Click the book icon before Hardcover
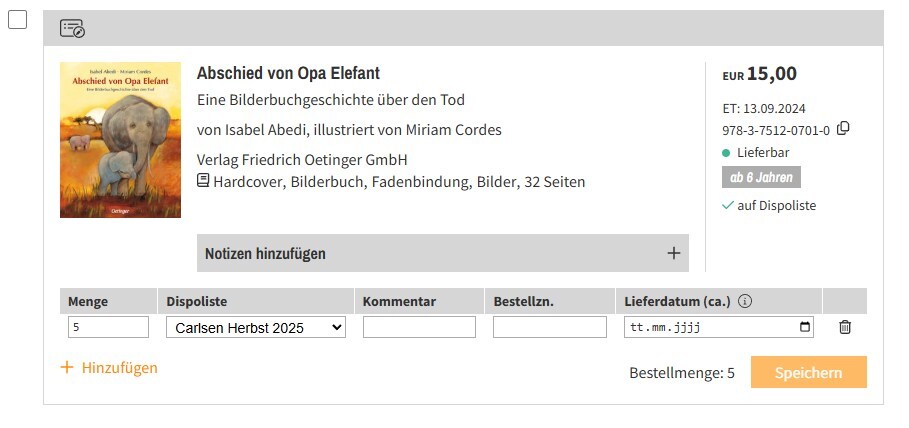 (203, 181)
